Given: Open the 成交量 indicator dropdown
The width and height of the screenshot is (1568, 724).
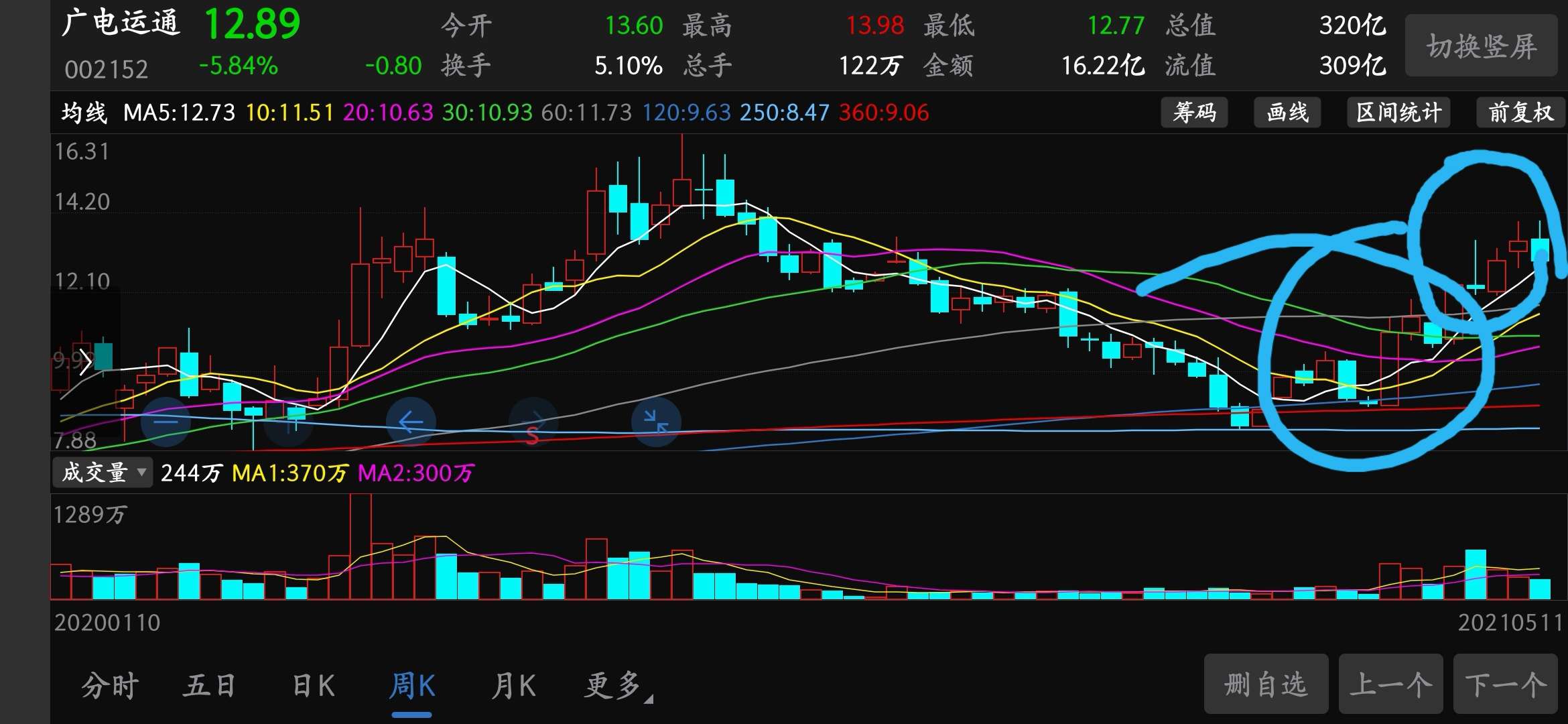Looking at the screenshot, I should (x=103, y=473).
